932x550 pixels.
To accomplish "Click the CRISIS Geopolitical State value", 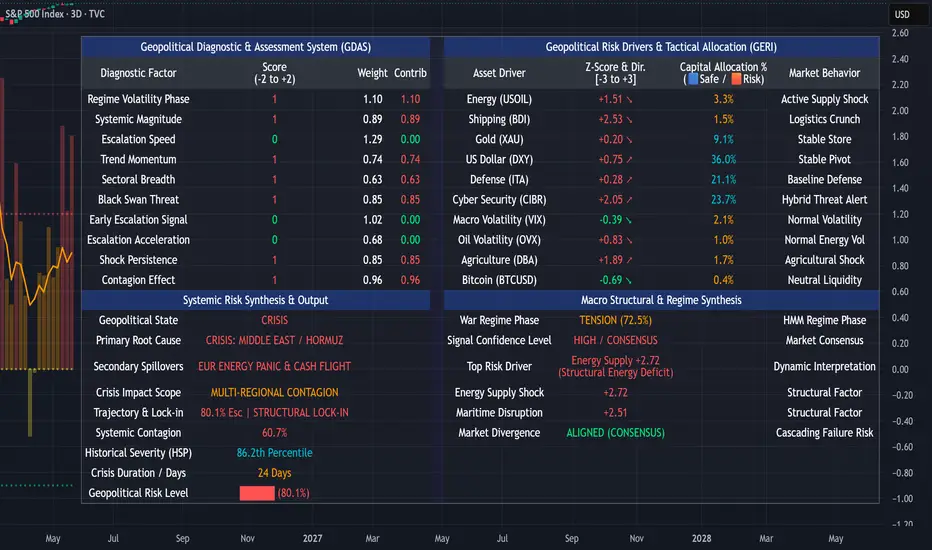I will (x=274, y=320).
